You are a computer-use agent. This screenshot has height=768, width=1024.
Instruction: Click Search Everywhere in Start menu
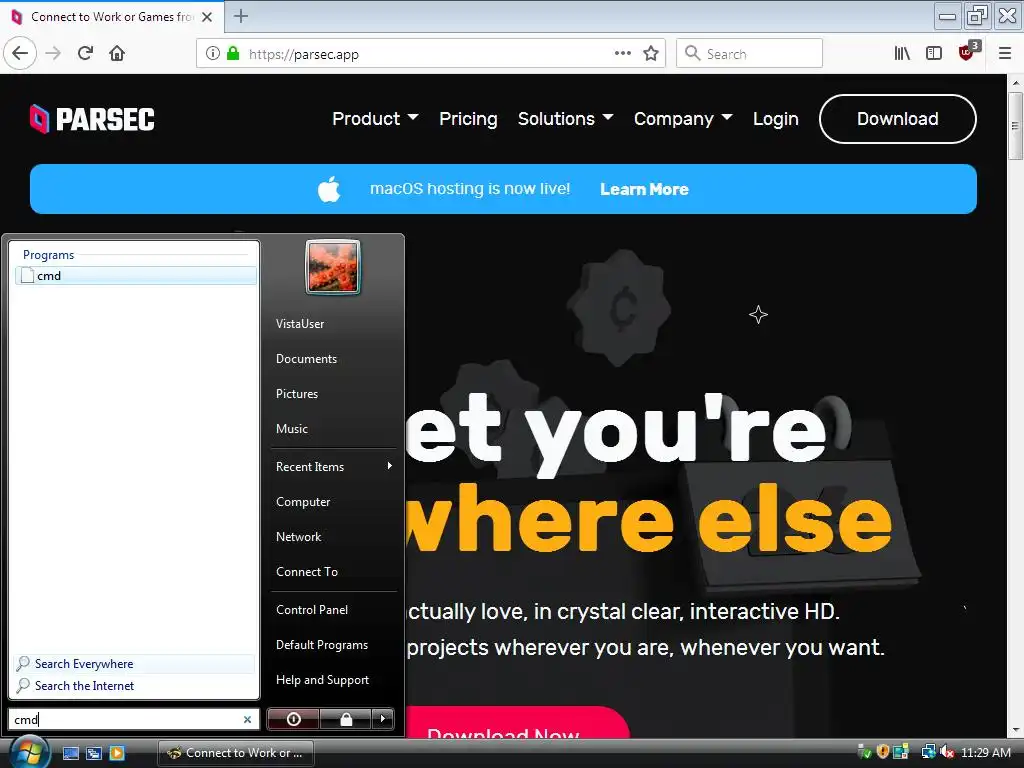(134, 664)
